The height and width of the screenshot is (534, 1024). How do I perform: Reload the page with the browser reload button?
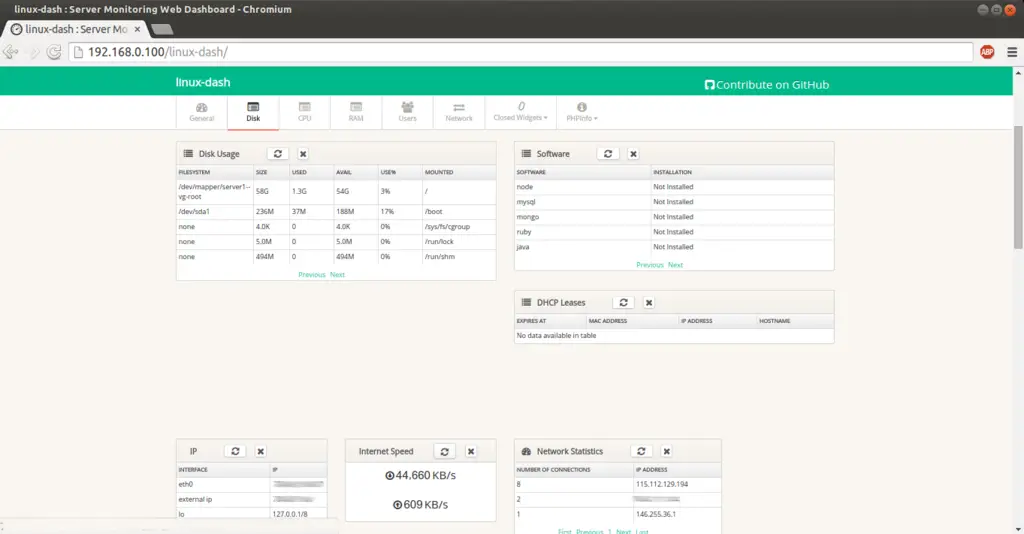[x=54, y=52]
